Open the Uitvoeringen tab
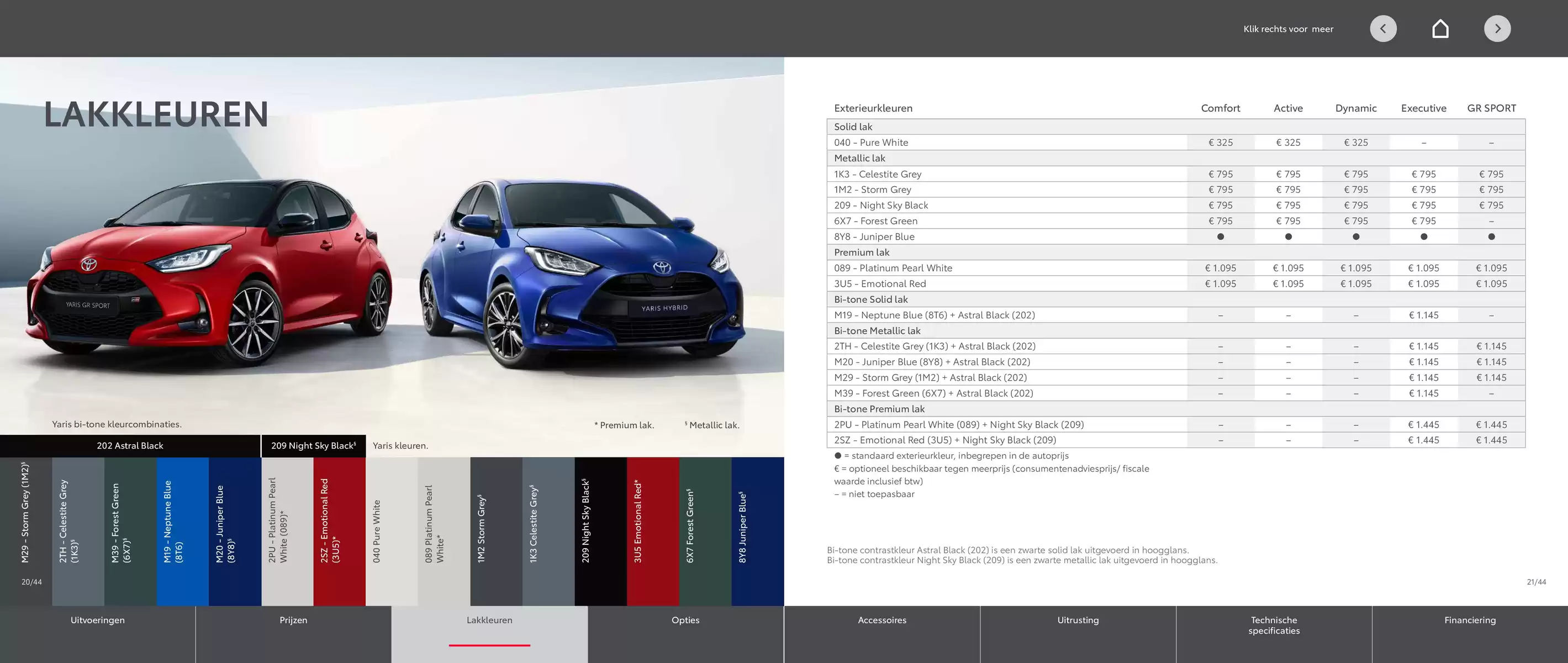Image resolution: width=1568 pixels, height=663 pixels. pos(97,634)
